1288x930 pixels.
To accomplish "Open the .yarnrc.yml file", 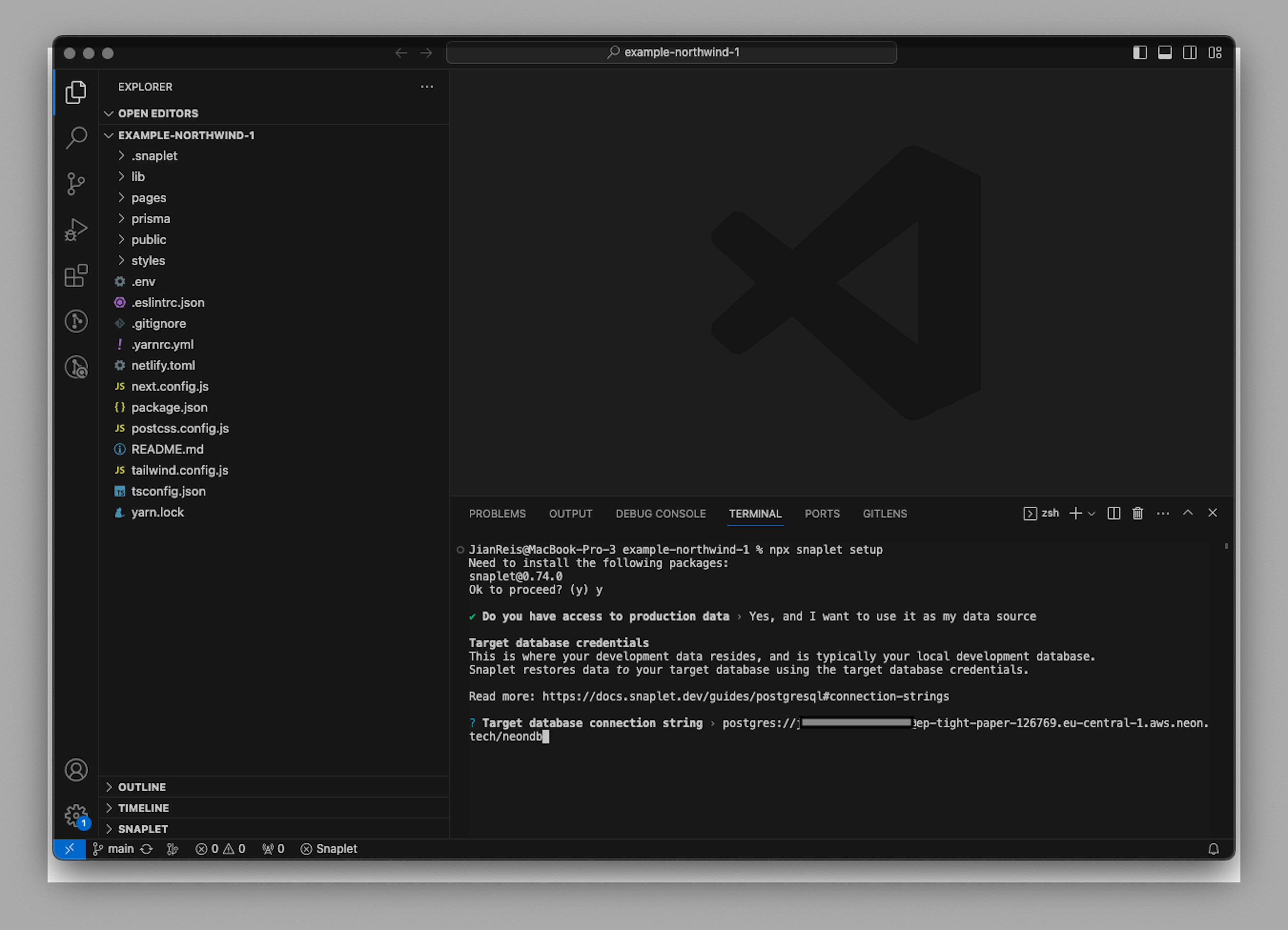I will tap(274, 345).
